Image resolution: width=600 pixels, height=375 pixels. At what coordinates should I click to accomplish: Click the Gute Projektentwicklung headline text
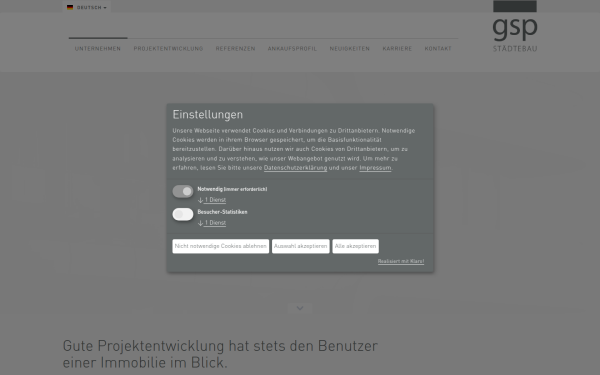(x=220, y=354)
